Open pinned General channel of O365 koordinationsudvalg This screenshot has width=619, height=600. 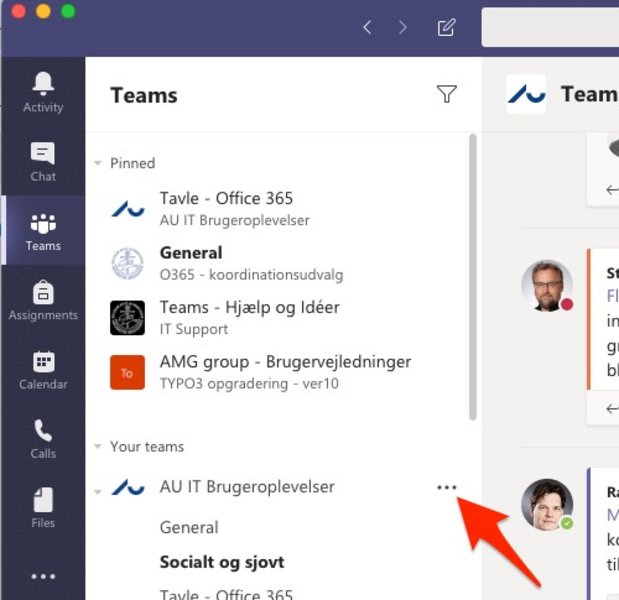click(x=280, y=263)
